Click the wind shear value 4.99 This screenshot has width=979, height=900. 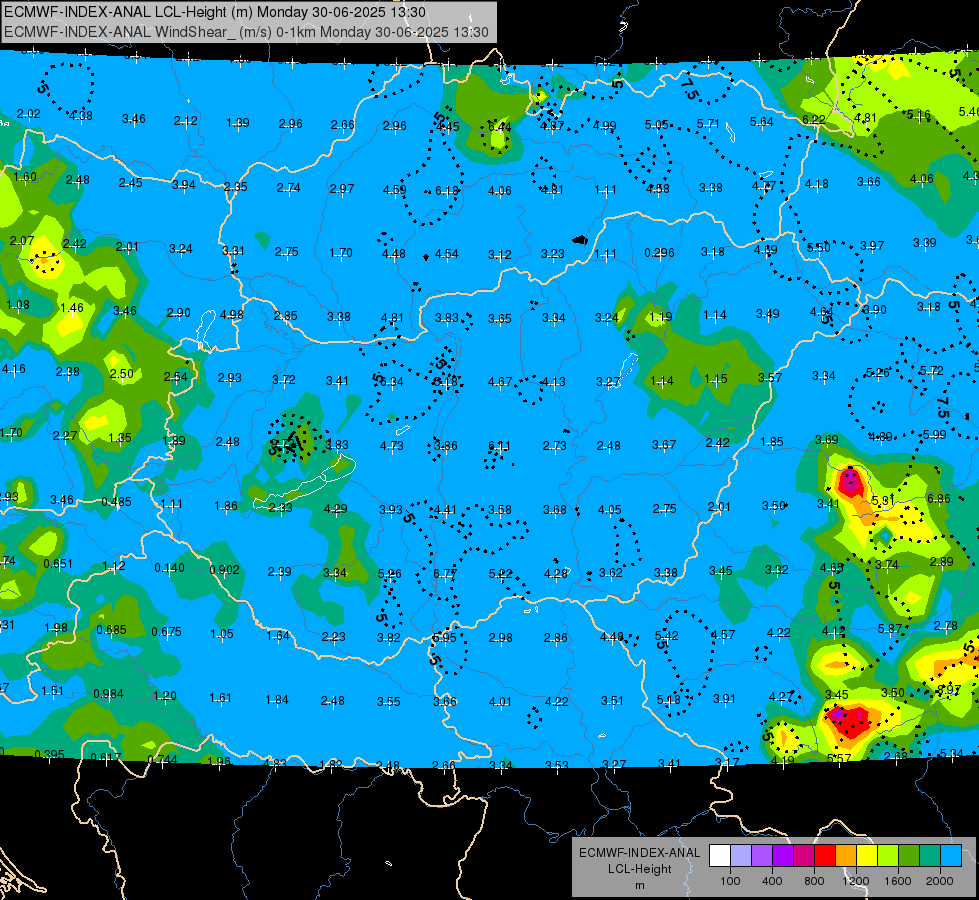click(604, 126)
